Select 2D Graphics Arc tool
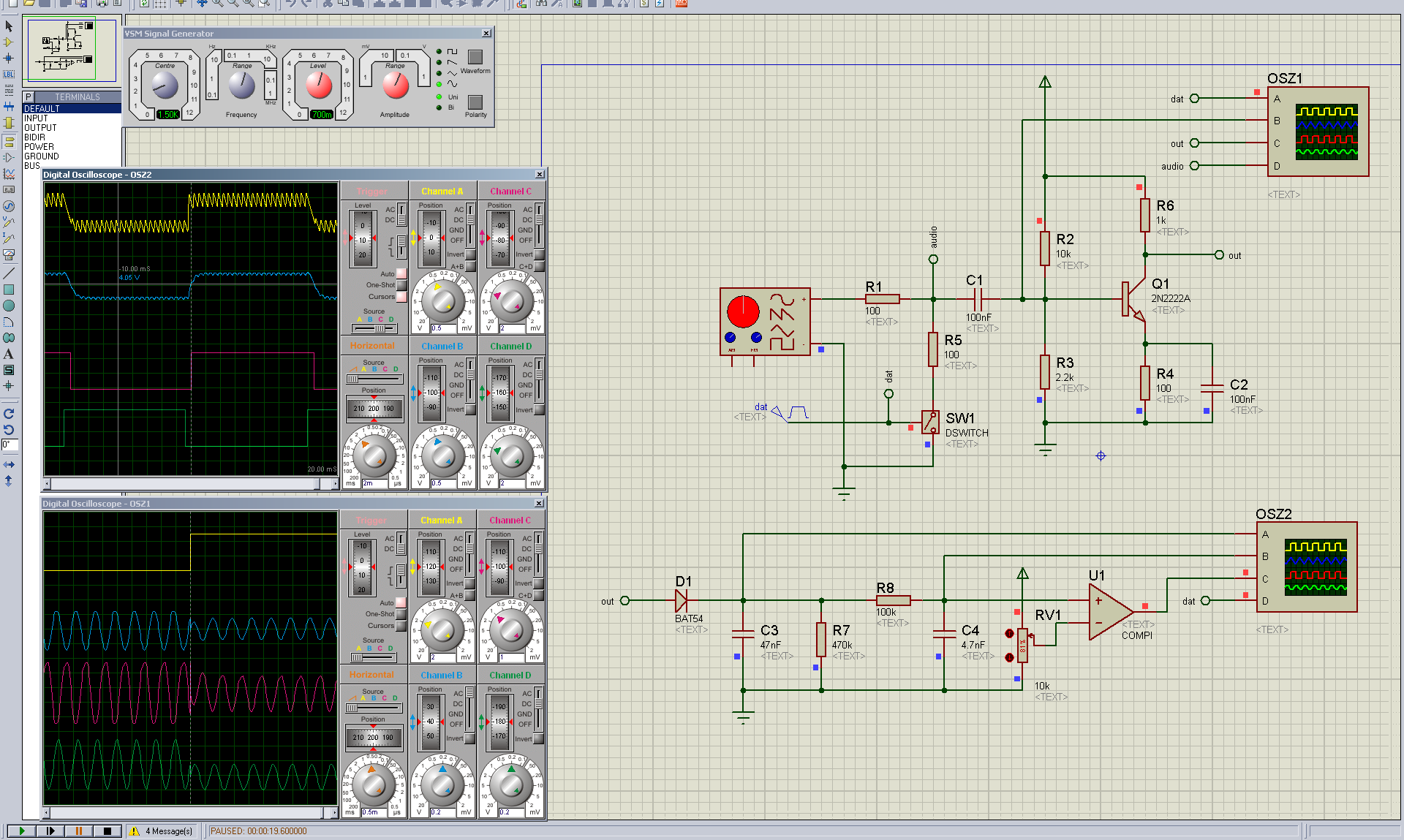 (x=9, y=322)
